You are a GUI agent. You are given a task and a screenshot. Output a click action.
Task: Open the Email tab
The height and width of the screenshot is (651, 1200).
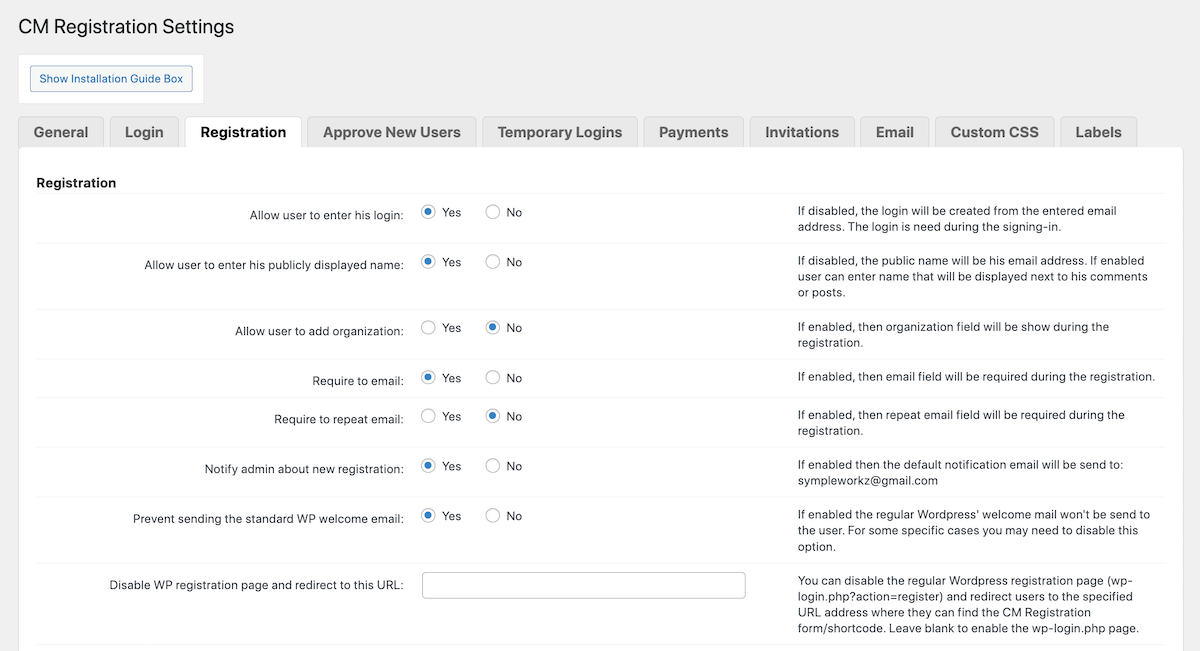pyautogui.click(x=895, y=132)
